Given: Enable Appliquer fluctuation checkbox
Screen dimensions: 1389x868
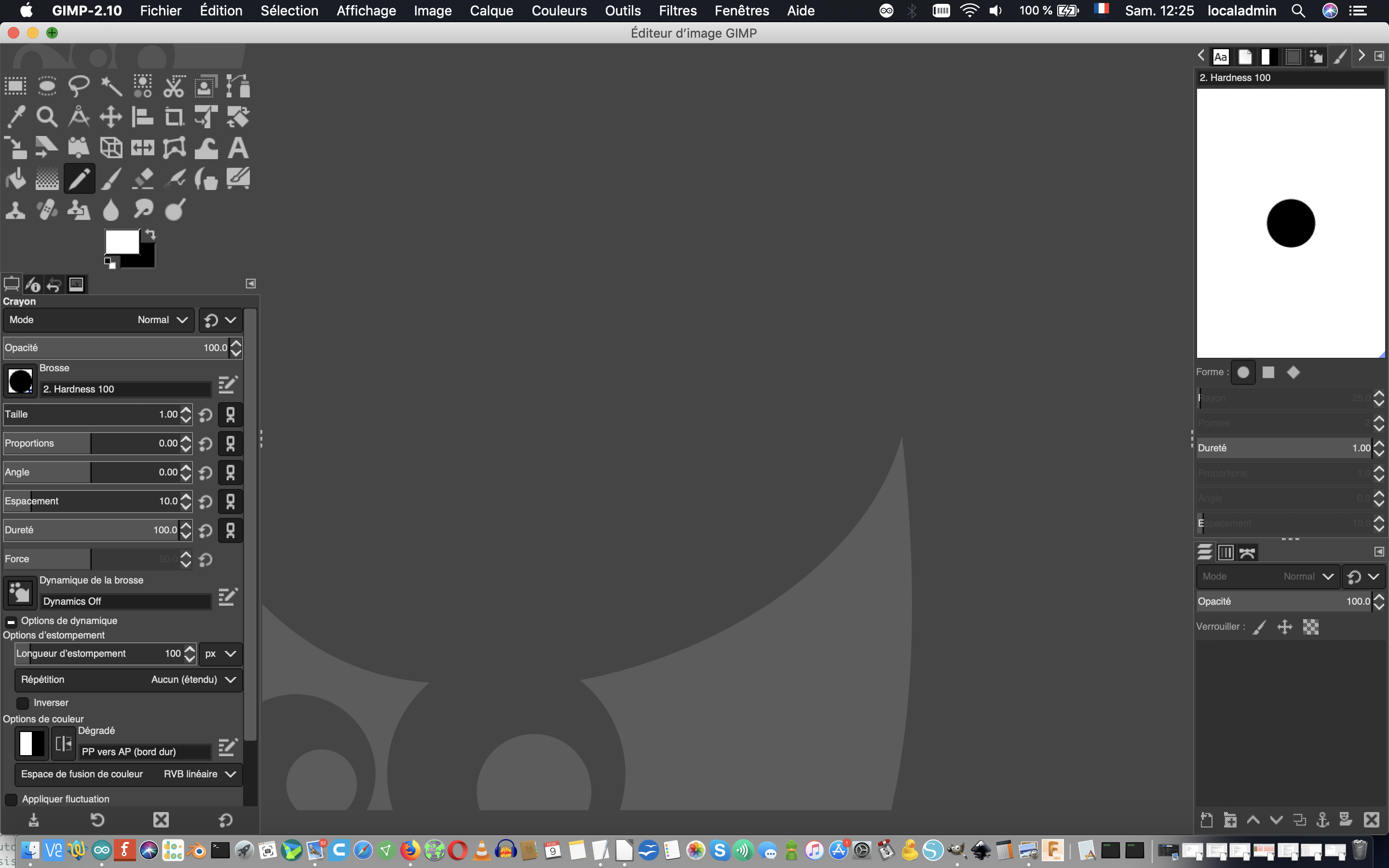Looking at the screenshot, I should pyautogui.click(x=11, y=799).
